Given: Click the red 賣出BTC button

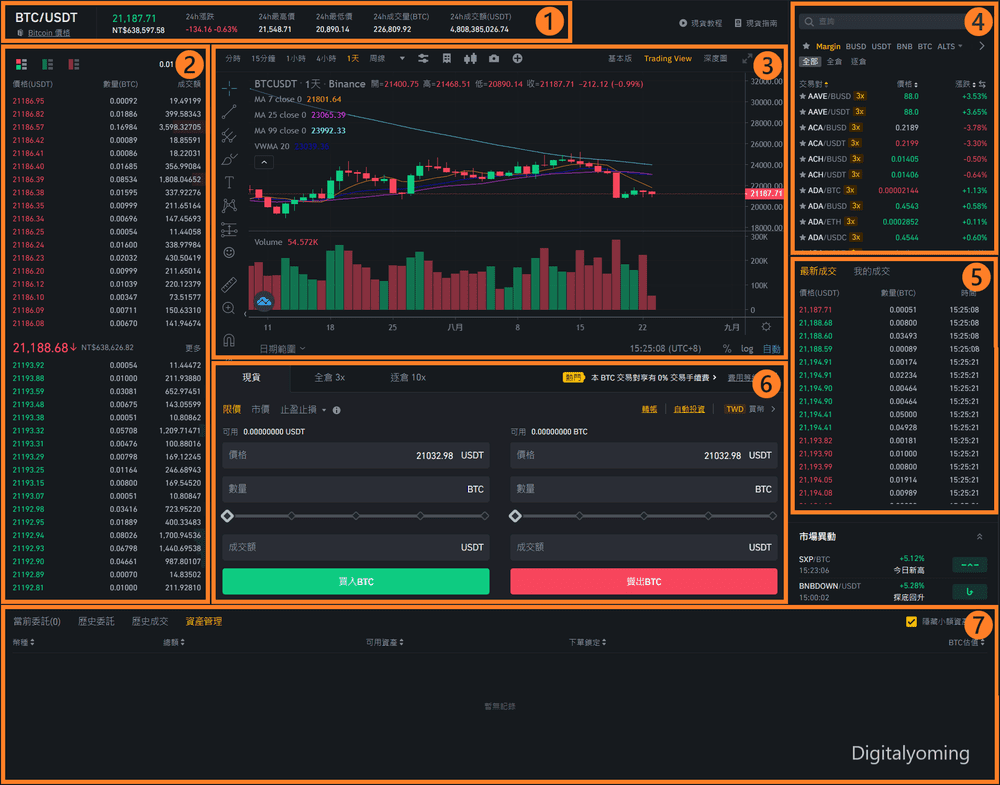Looking at the screenshot, I should pos(643,582).
